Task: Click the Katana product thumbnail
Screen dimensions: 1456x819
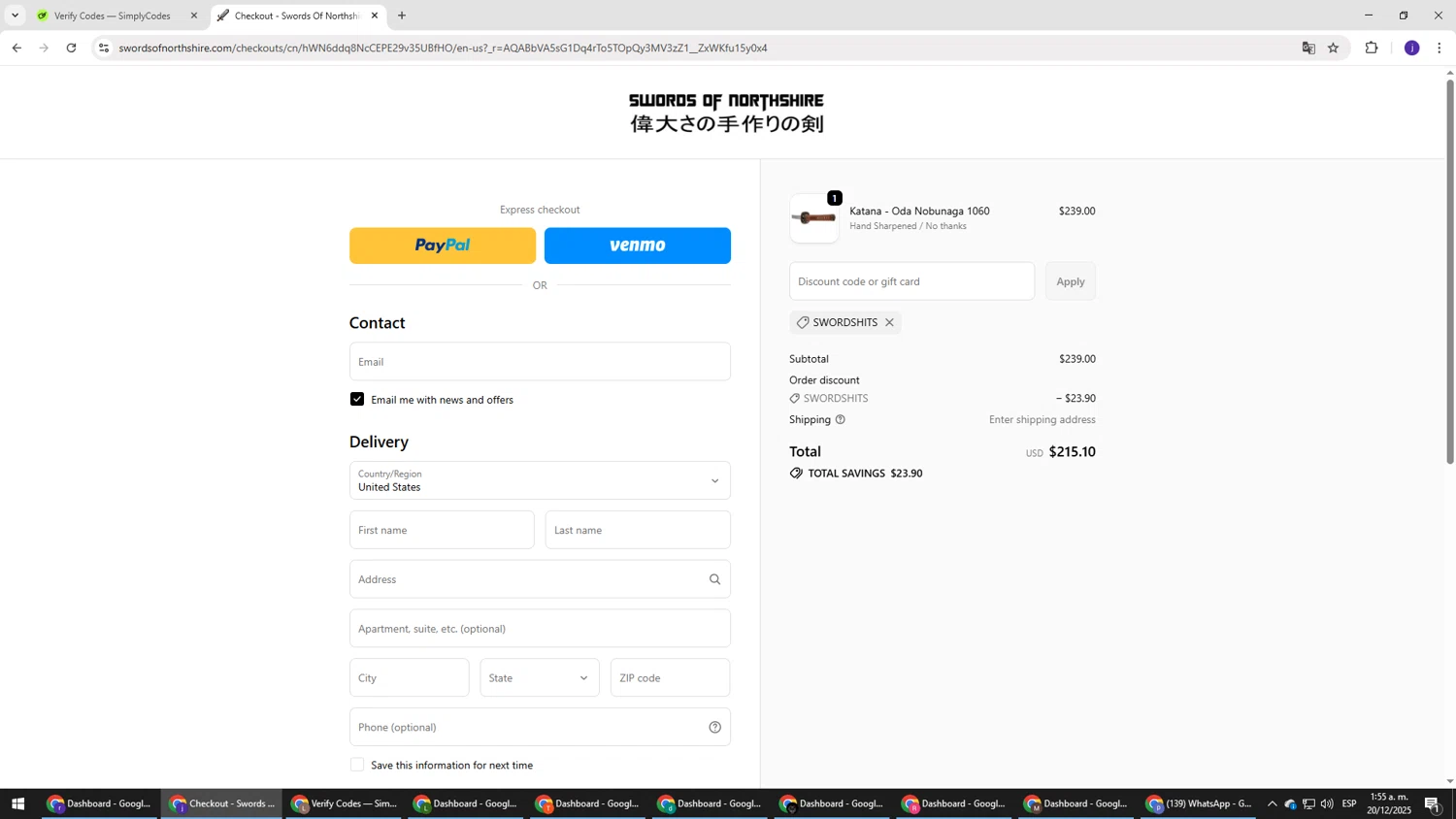Action: point(814,218)
